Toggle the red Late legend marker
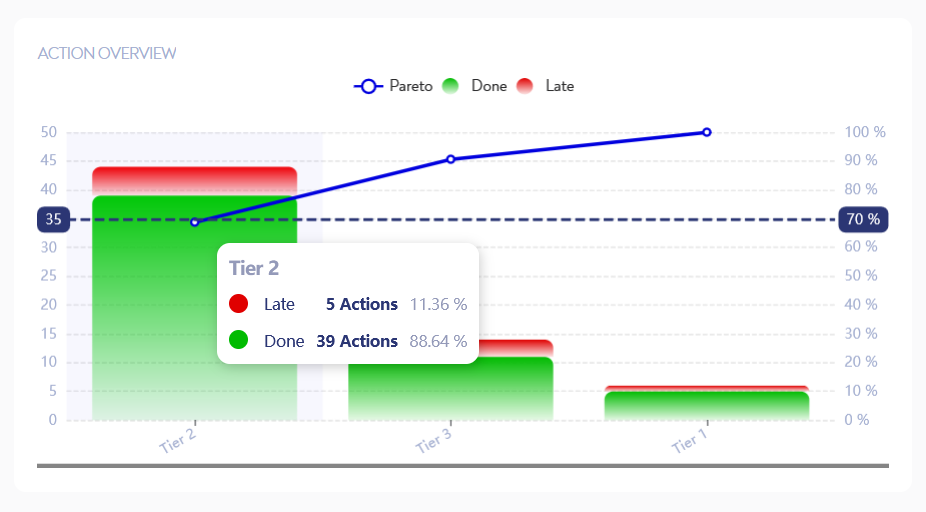The image size is (926, 512). 525,86
